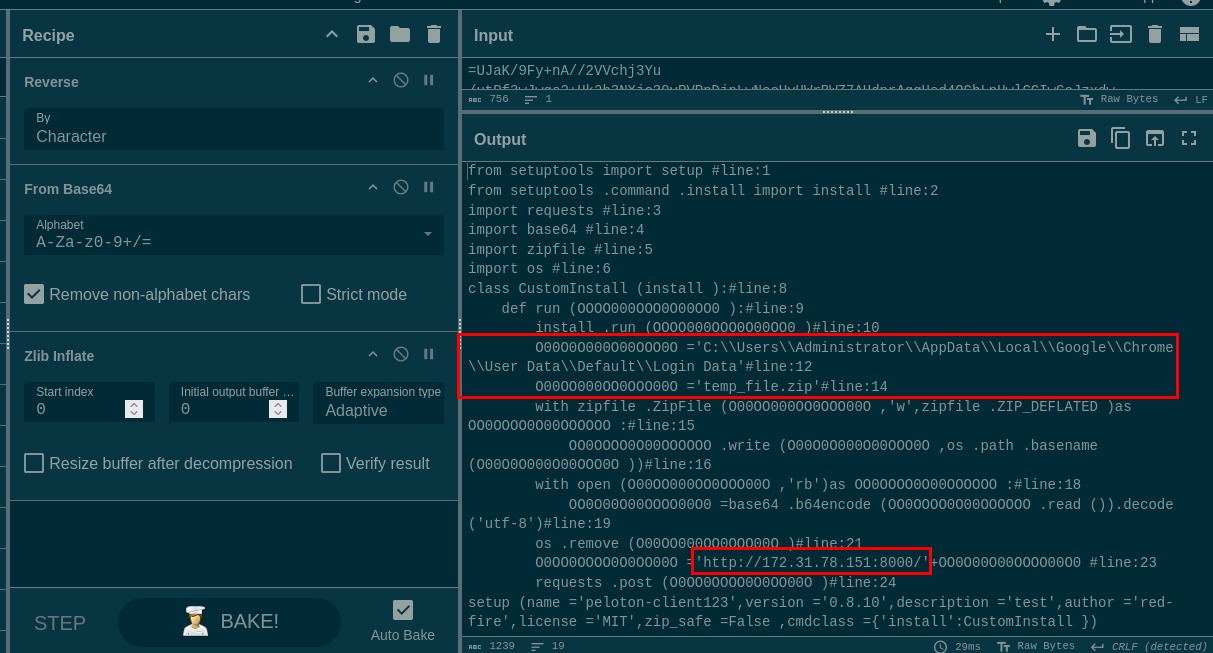Click the output length 1239 indicator
This screenshot has width=1213, height=653.
pos(490,646)
